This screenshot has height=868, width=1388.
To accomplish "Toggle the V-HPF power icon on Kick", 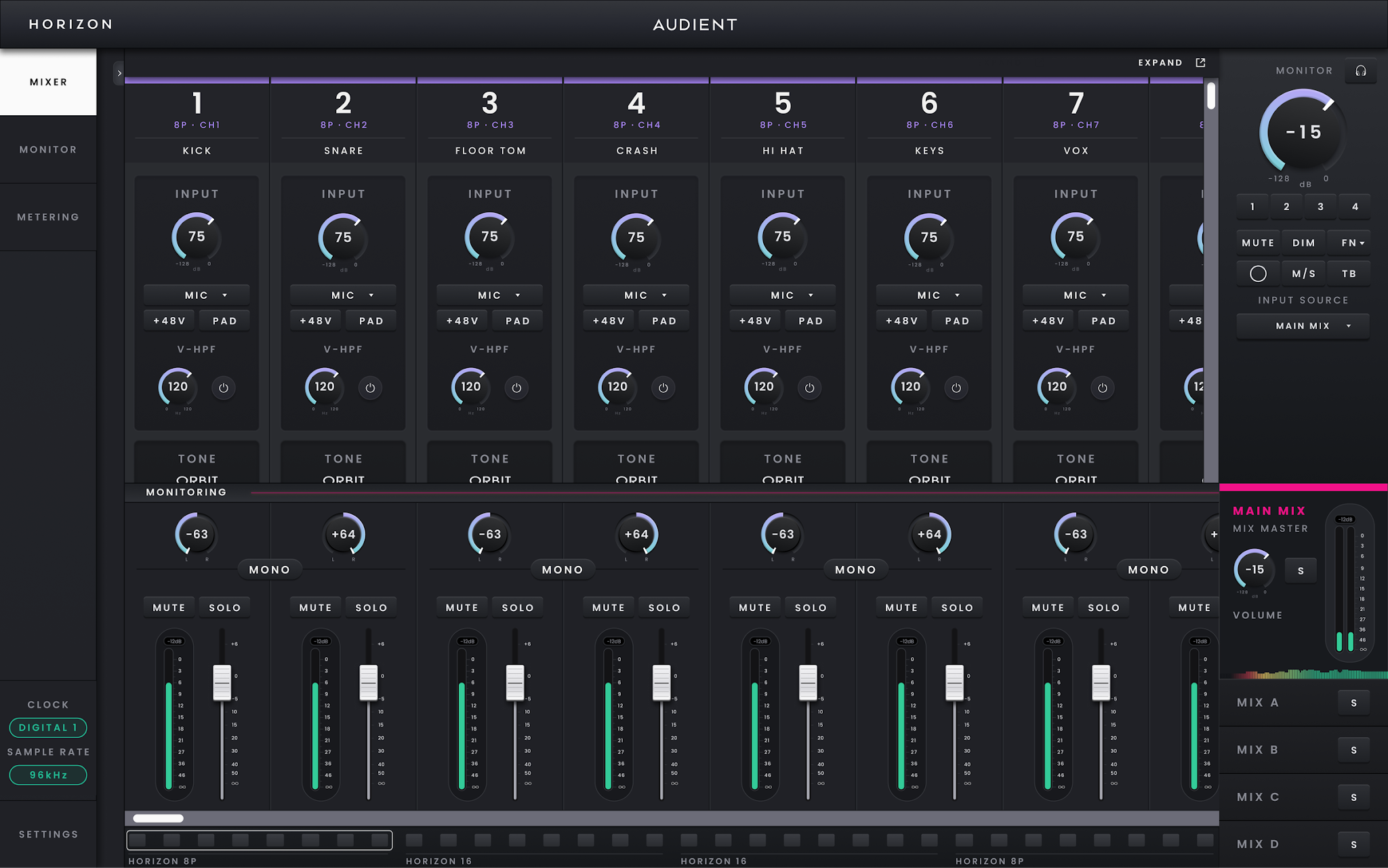I will (x=224, y=388).
